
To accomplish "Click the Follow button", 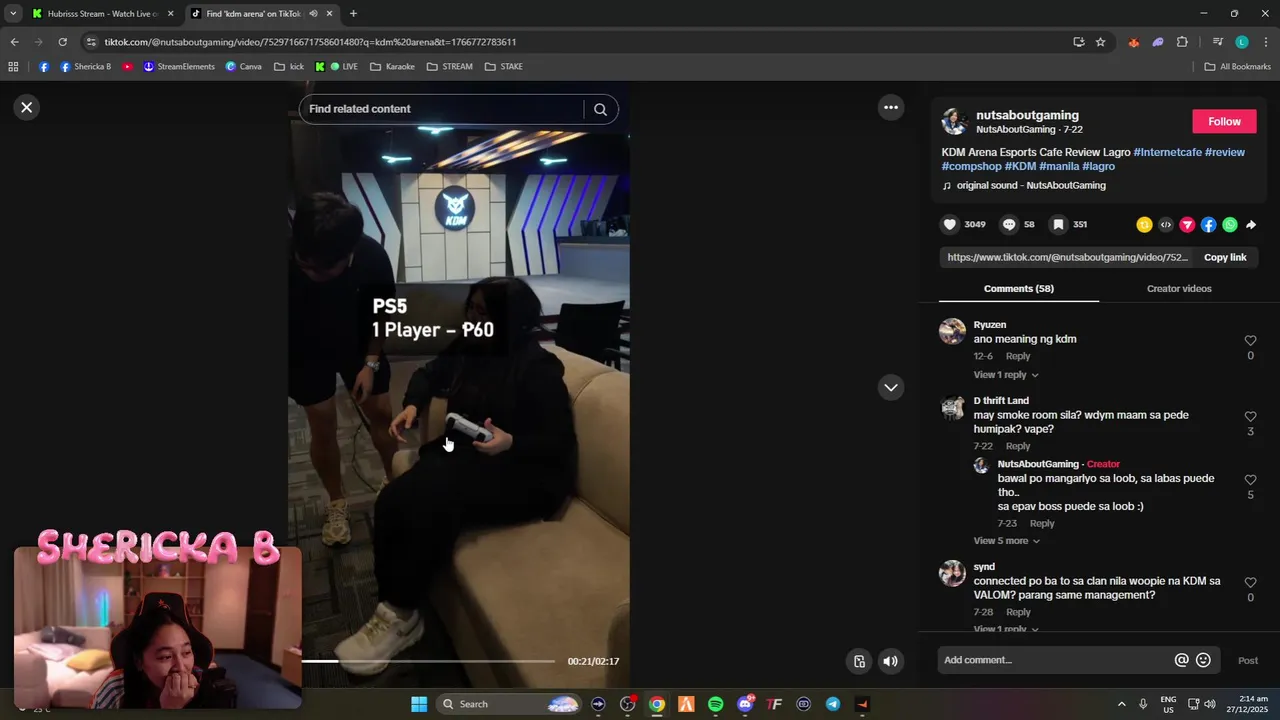I will click(1224, 121).
